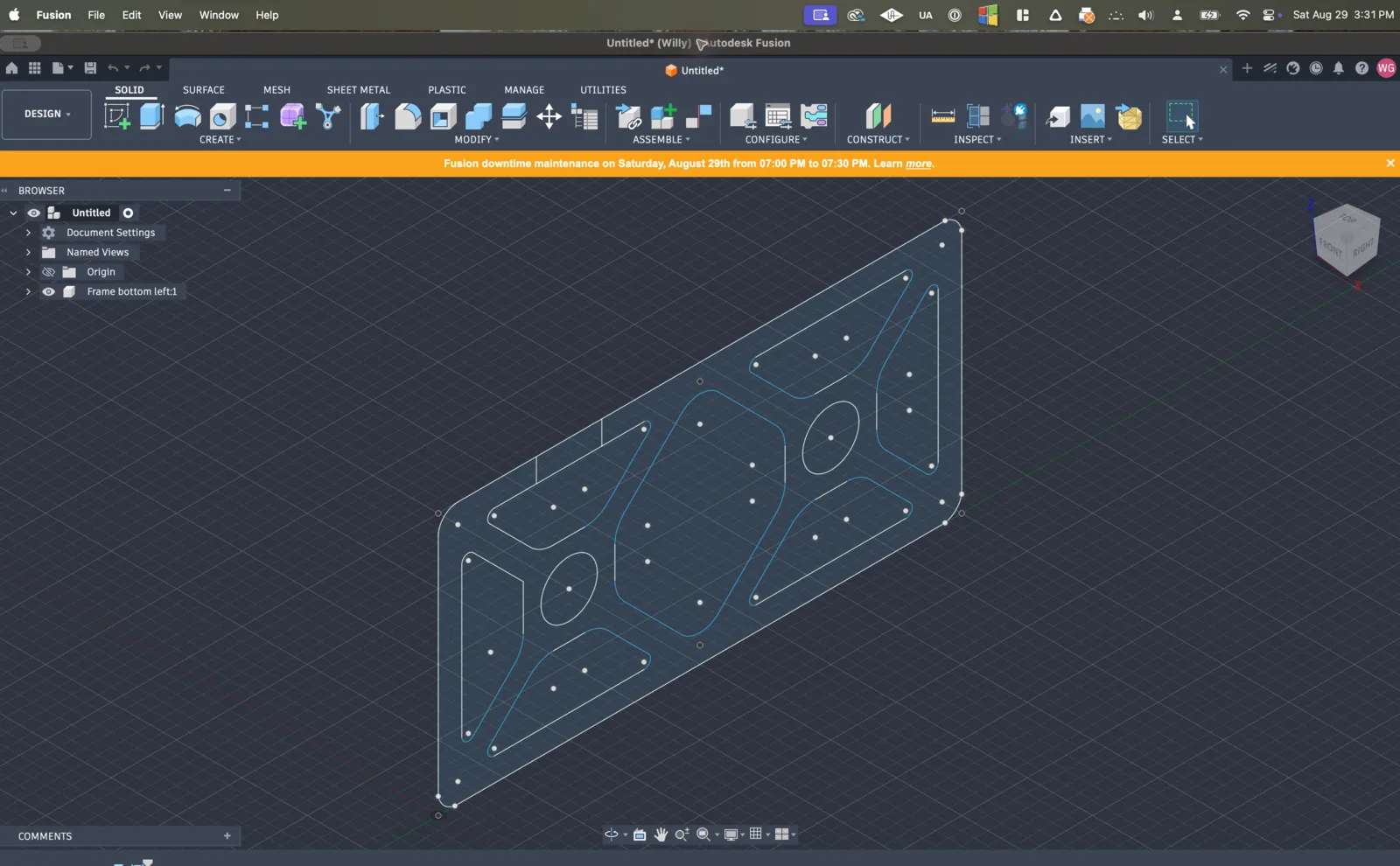Select the Rectangular Pattern tool

tap(256, 115)
